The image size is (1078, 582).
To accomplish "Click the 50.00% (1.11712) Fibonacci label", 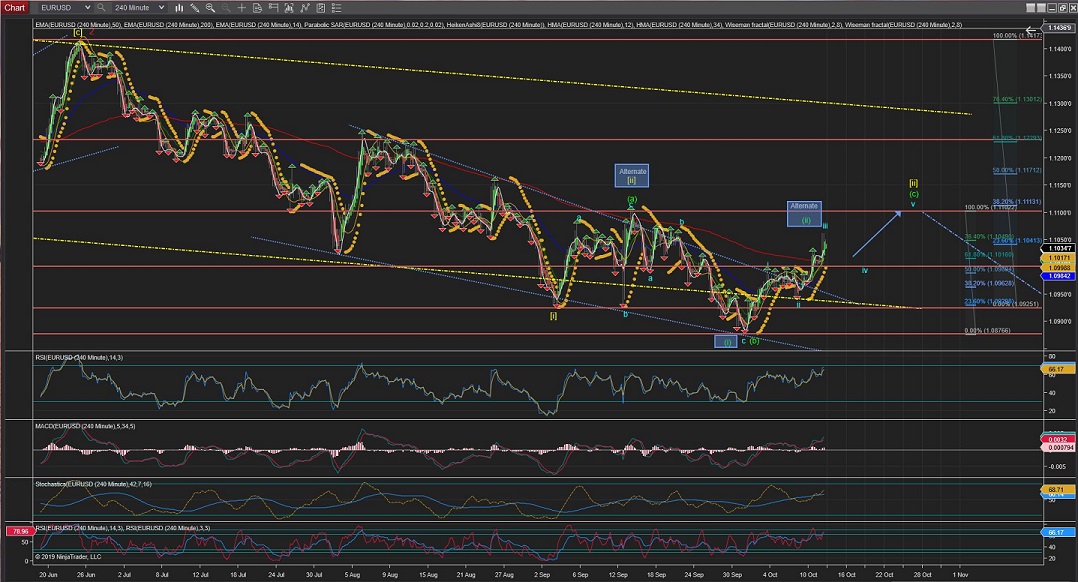I will pos(1017,170).
